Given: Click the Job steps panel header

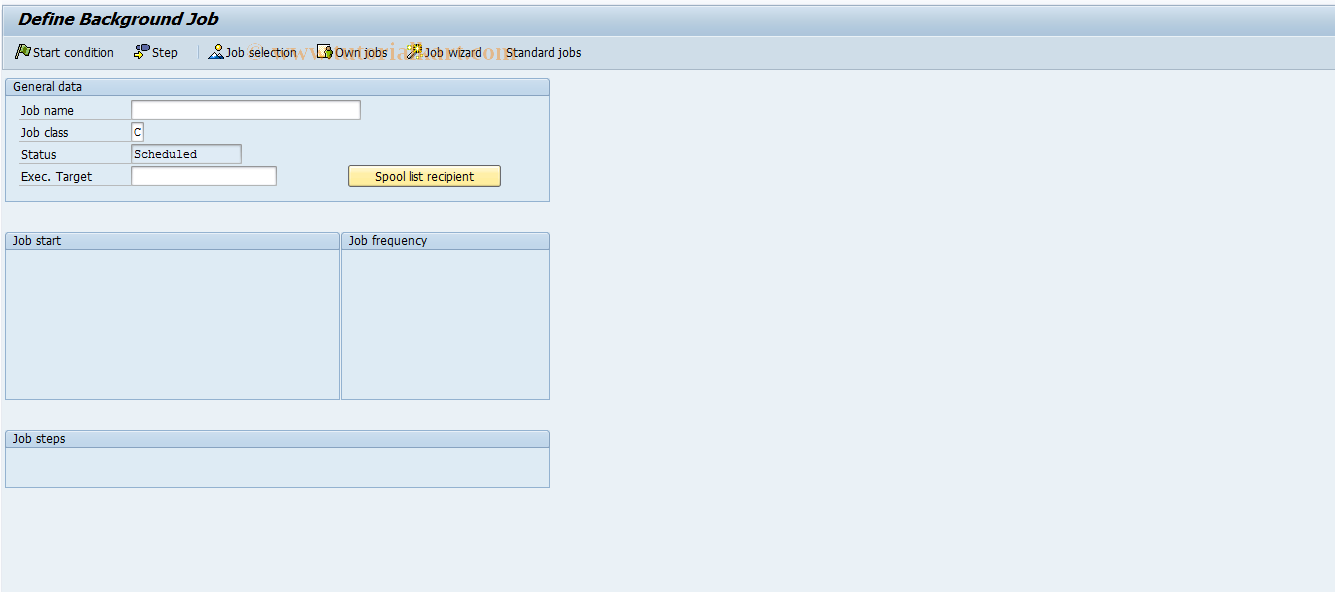Looking at the screenshot, I should point(277,439).
